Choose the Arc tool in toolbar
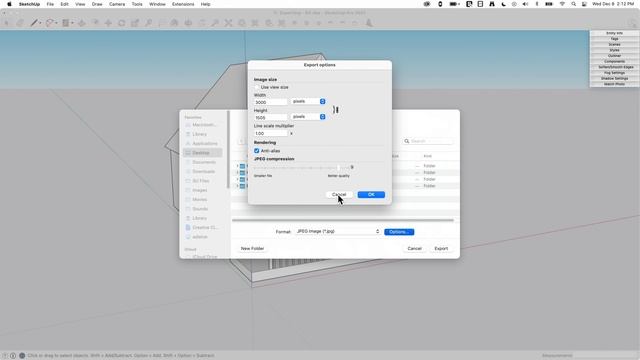The width and height of the screenshot is (640, 360). point(50,23)
